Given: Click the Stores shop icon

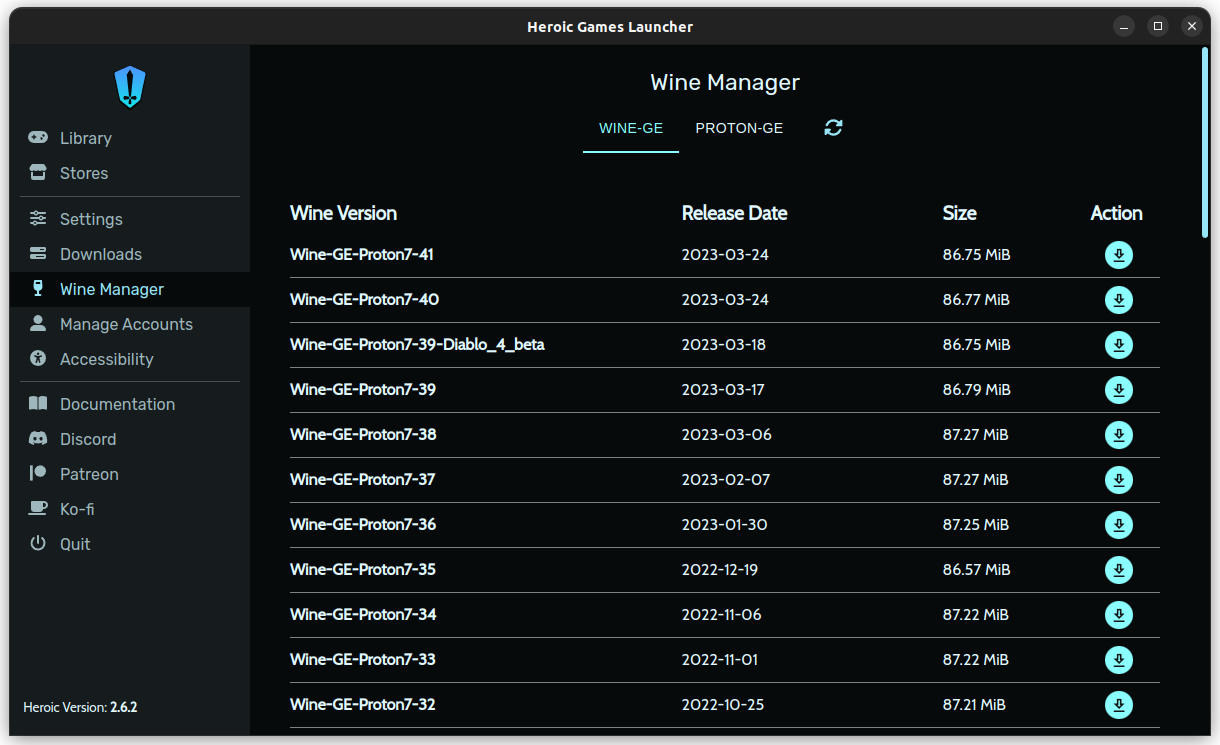Looking at the screenshot, I should click(x=38, y=172).
